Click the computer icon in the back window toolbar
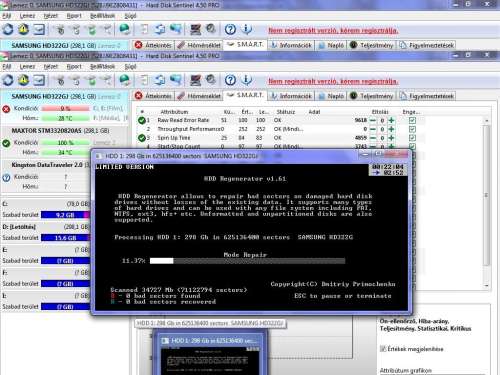Image resolution: width=500 pixels, height=375 pixels. click(195, 29)
